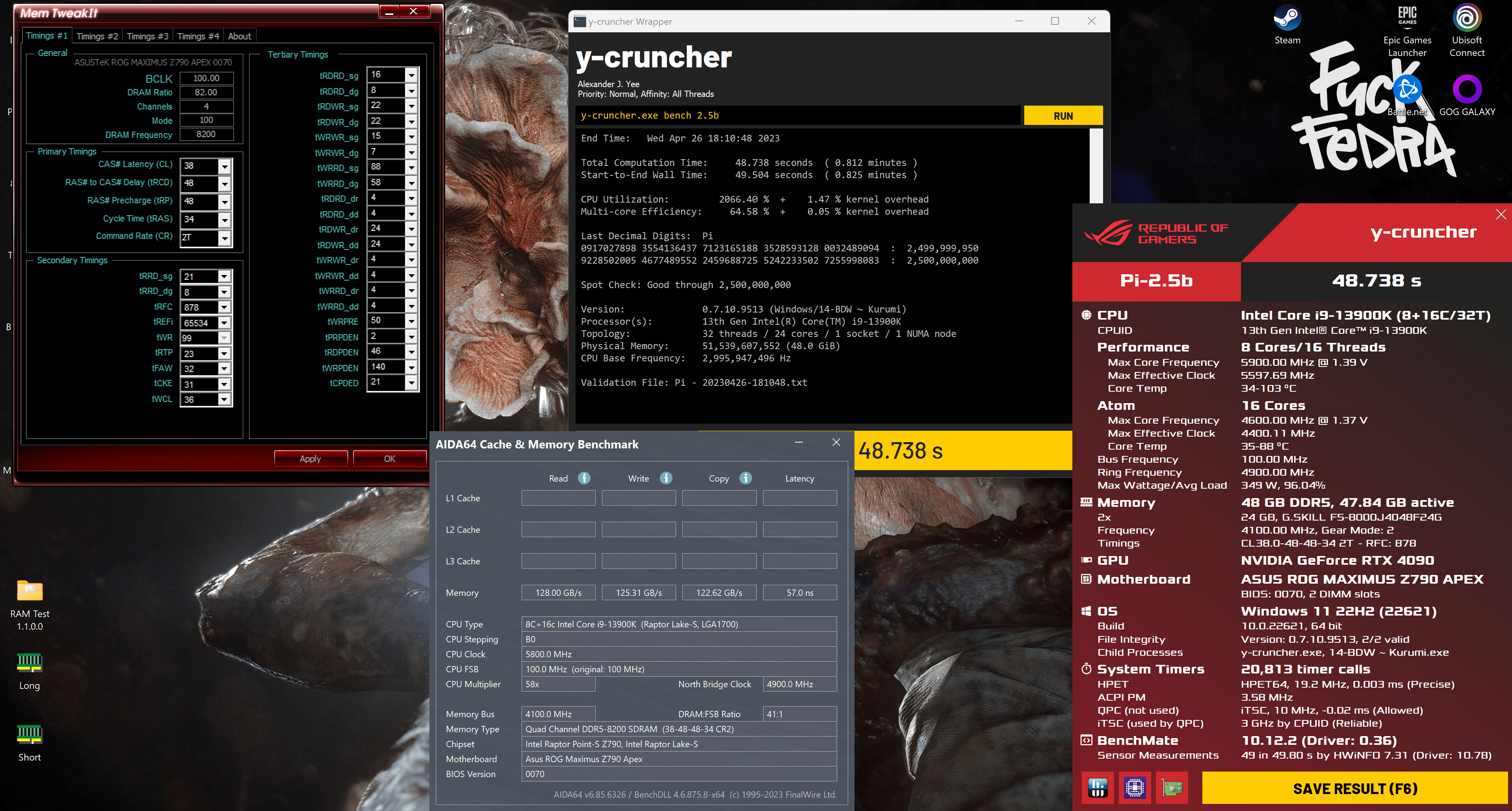Image resolution: width=1512 pixels, height=811 pixels.
Task: Open the tREFi dropdown showing 65534
Action: coord(224,323)
